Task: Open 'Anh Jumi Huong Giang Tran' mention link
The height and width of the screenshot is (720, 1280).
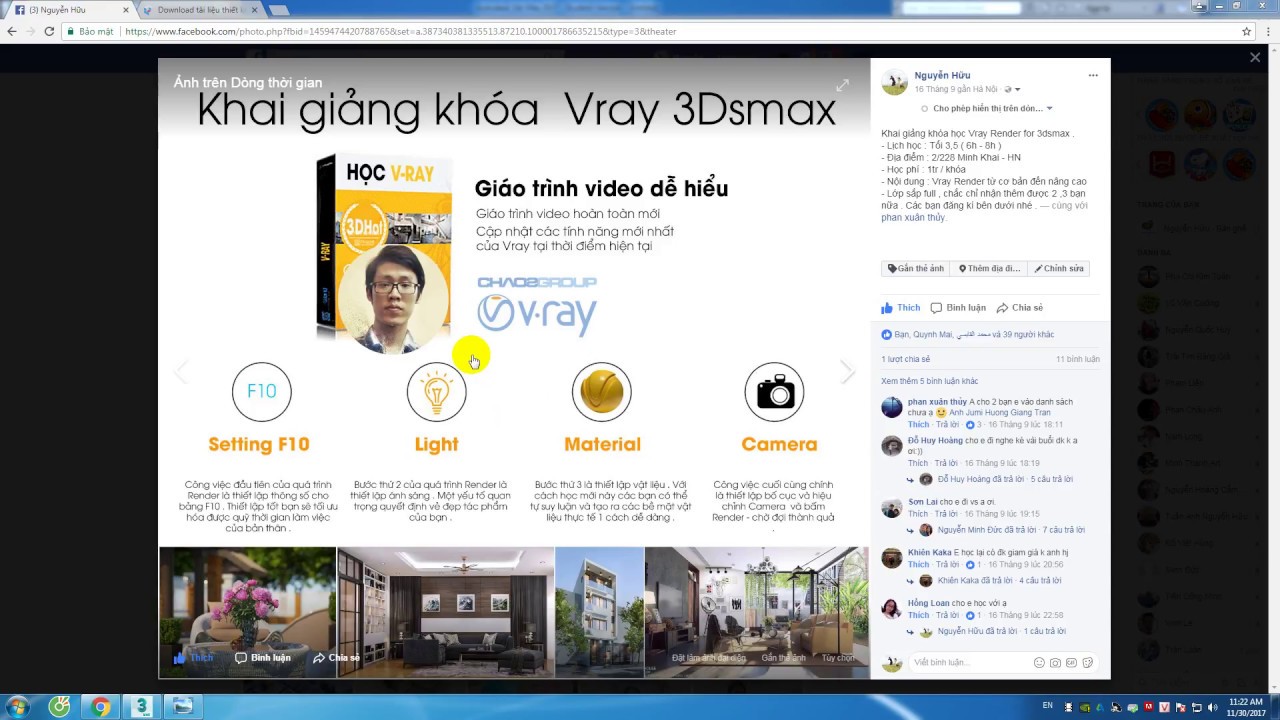Action: (1000, 413)
